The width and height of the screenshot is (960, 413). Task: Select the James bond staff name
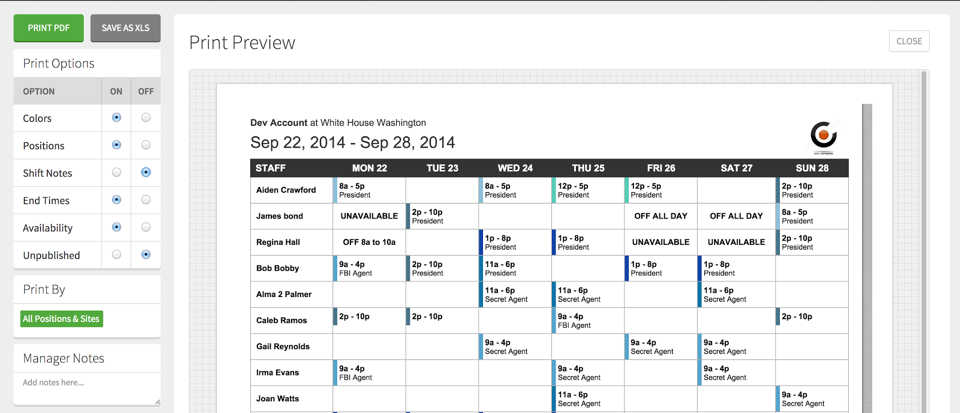tap(279, 216)
